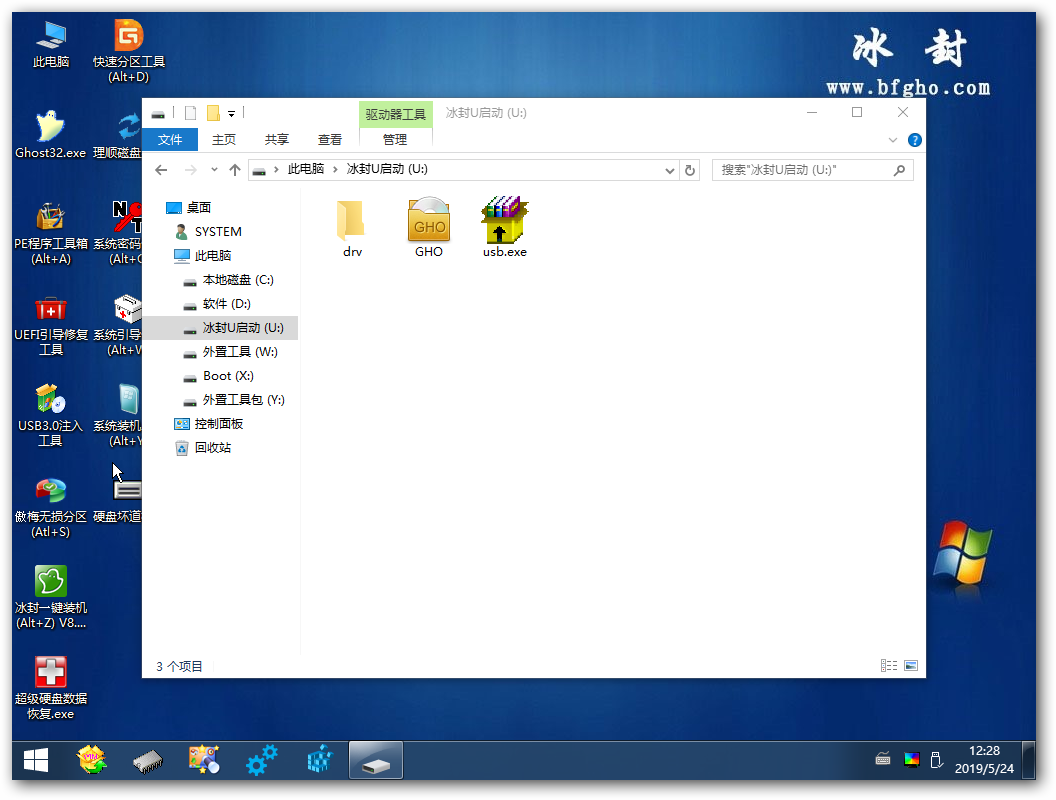The width and height of the screenshot is (1056, 800).
Task: Open Ghost32.exe on the desktop
Action: pos(51,135)
